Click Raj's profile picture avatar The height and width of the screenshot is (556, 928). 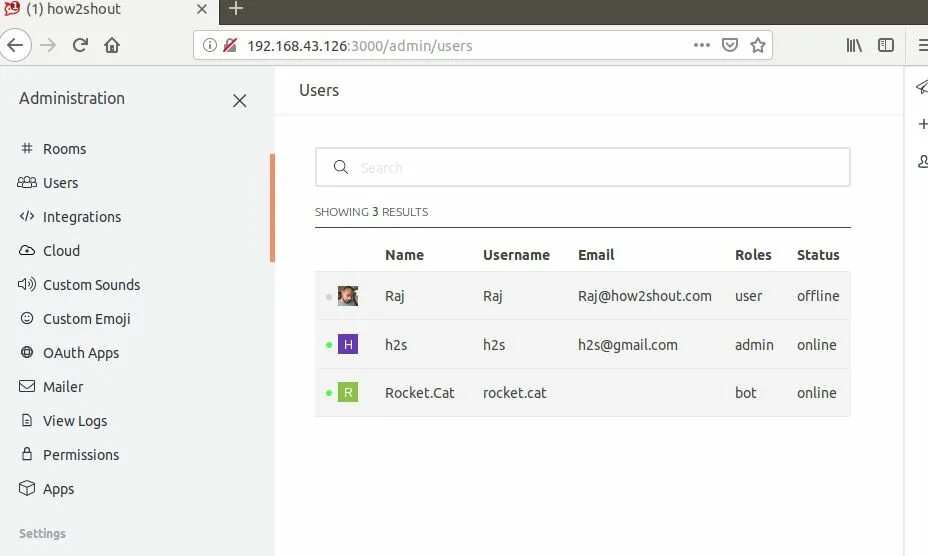tap(347, 295)
